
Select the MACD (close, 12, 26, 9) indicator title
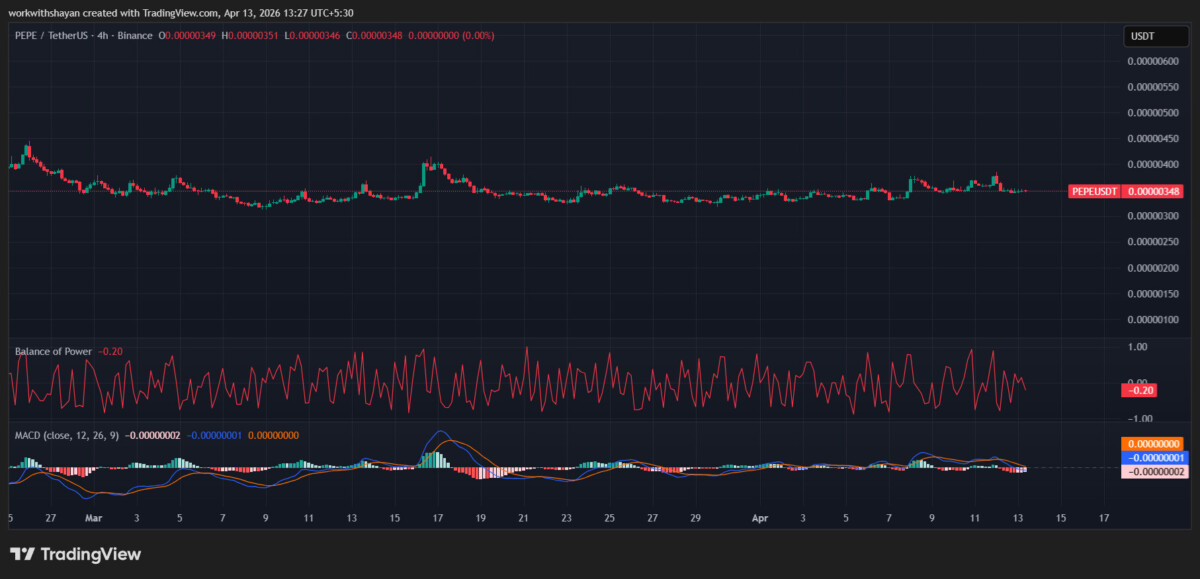65,437
